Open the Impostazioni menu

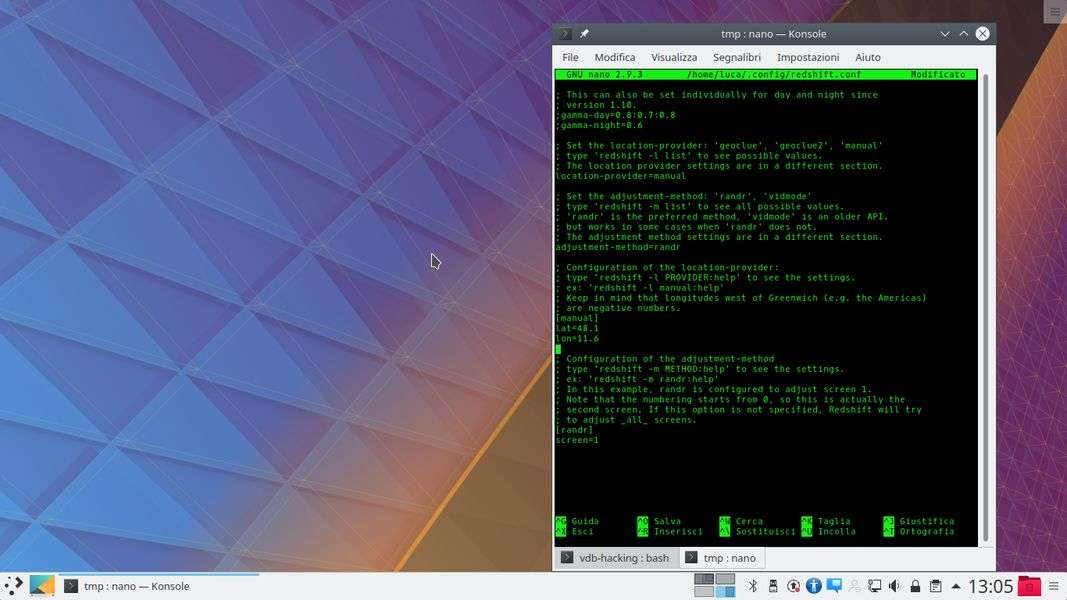tap(807, 57)
